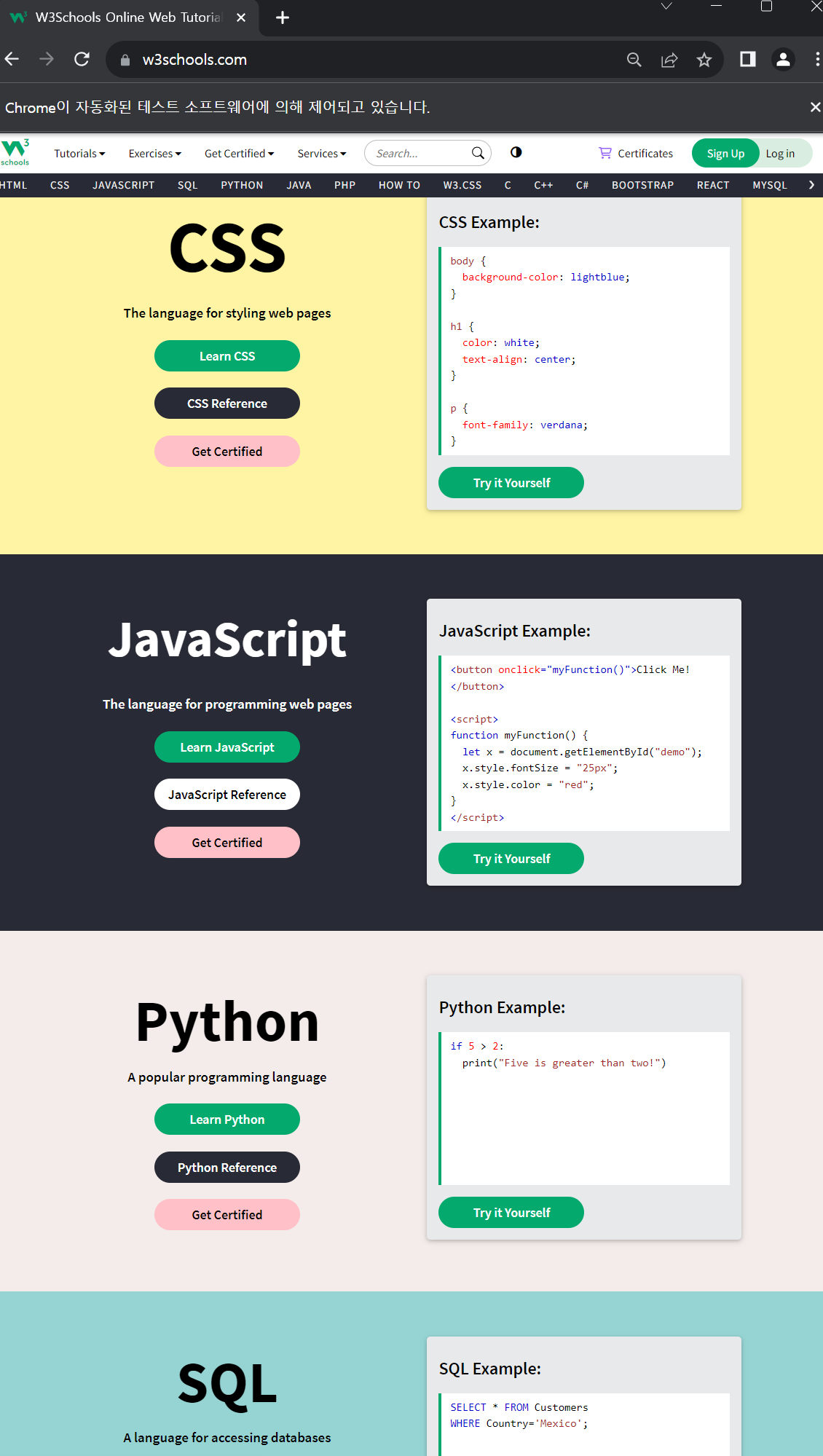
Task: Select HOW TO in topics bar
Action: 399,185
